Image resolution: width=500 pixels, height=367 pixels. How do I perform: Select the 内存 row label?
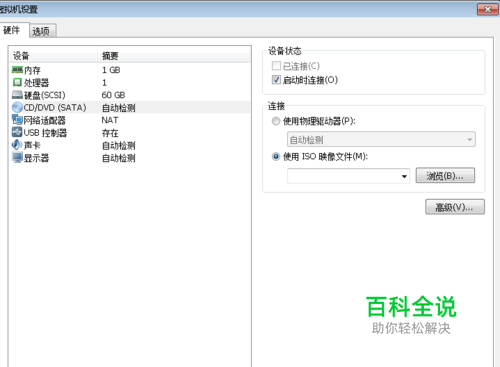(32, 70)
